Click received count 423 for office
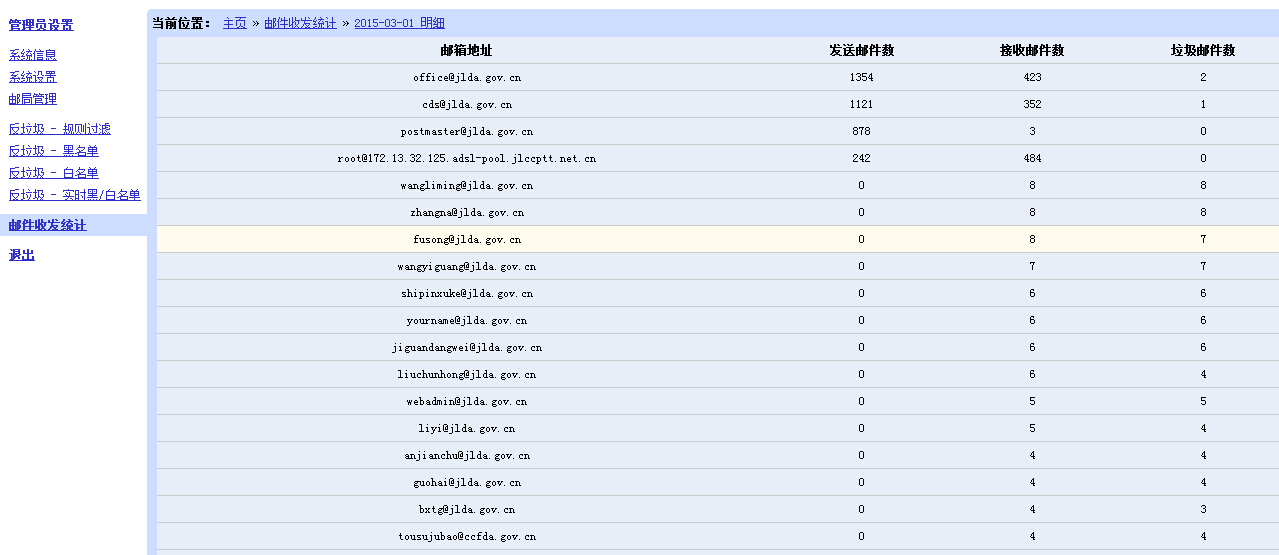1279x555 pixels. click(1032, 78)
